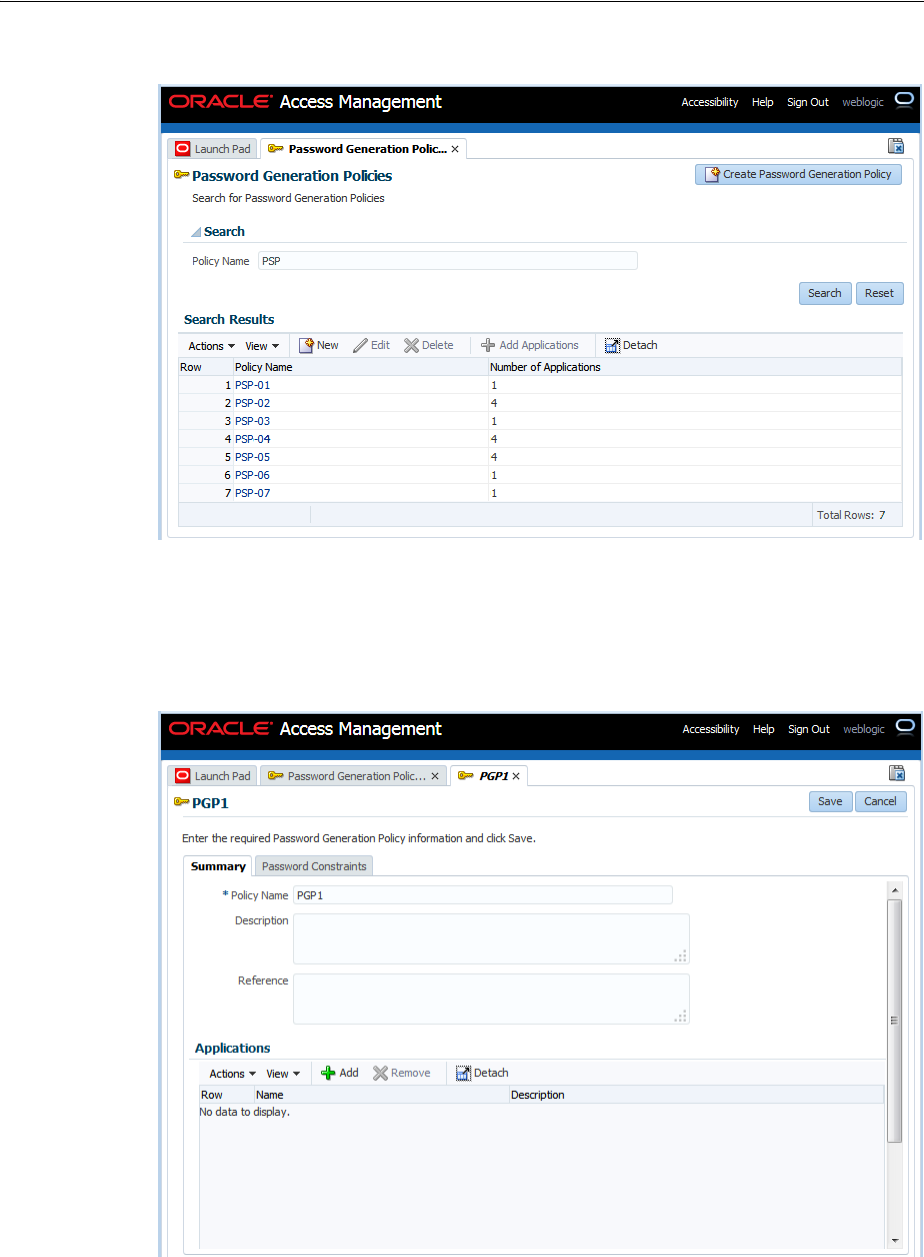
Task: Click the Description text area
Action: point(491,939)
